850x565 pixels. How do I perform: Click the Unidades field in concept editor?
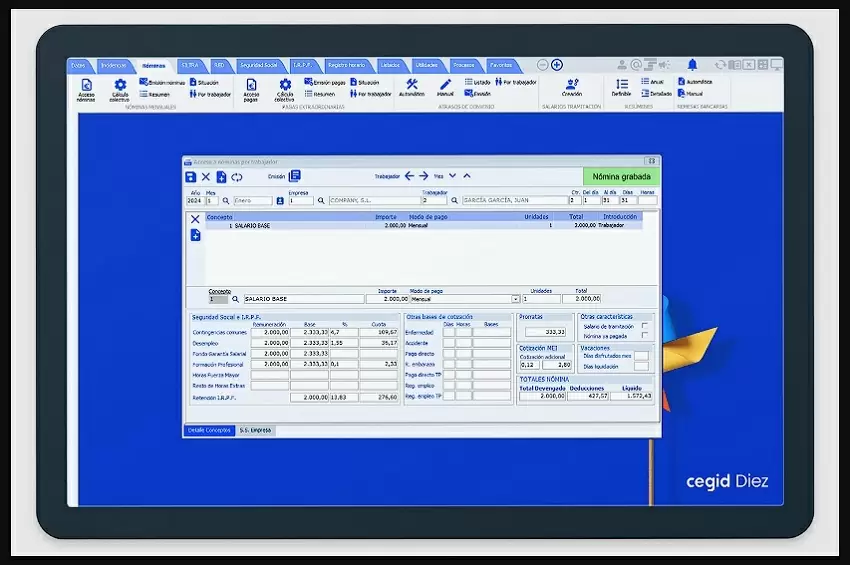[541, 299]
